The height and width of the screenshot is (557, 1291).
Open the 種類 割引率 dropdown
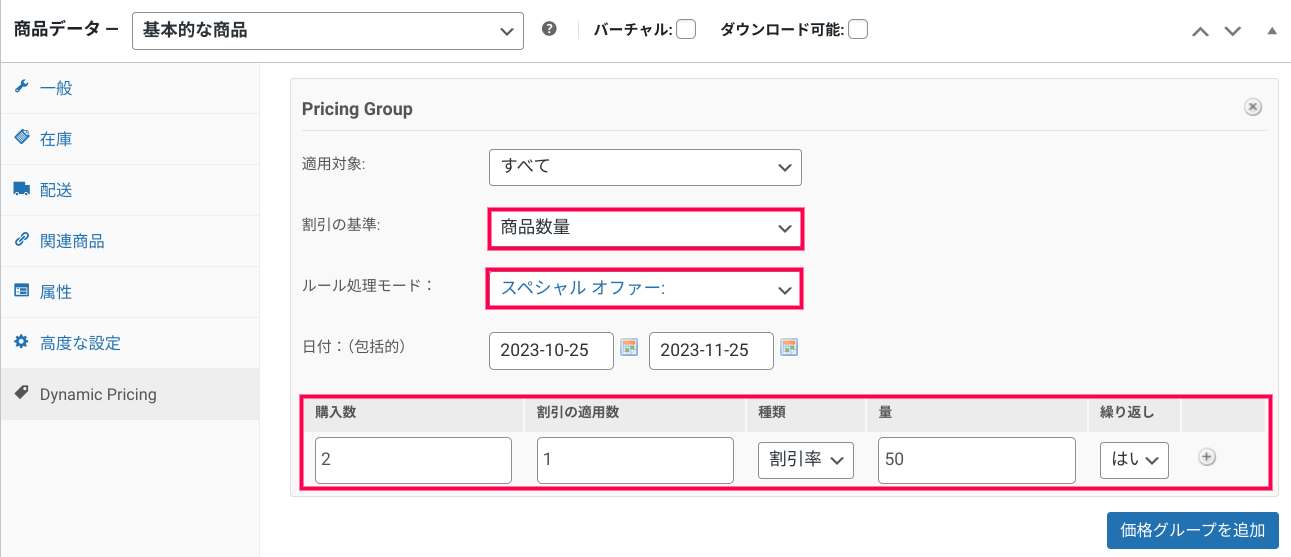click(x=806, y=459)
